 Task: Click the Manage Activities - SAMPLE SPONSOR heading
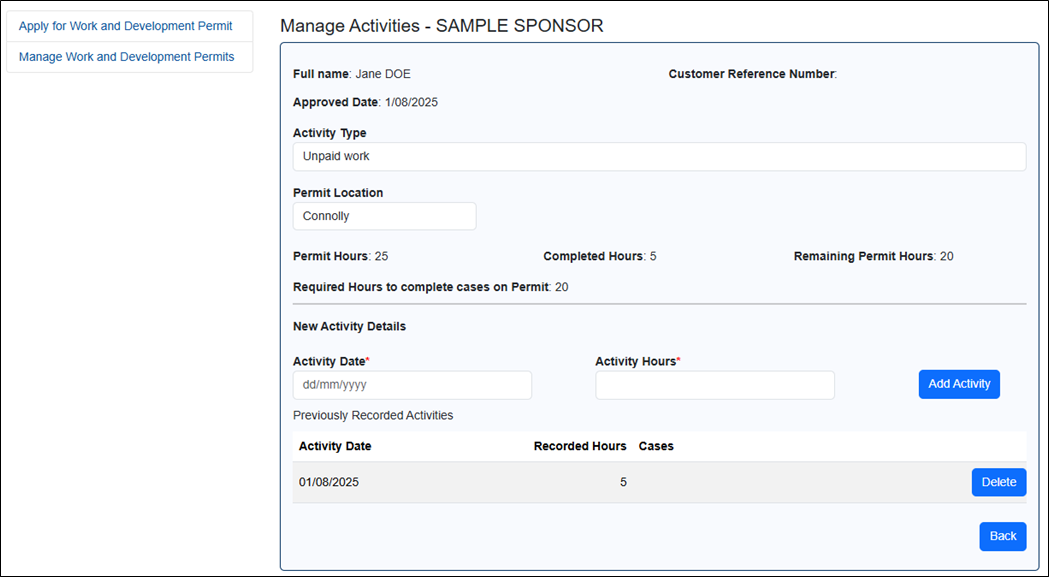tap(441, 26)
